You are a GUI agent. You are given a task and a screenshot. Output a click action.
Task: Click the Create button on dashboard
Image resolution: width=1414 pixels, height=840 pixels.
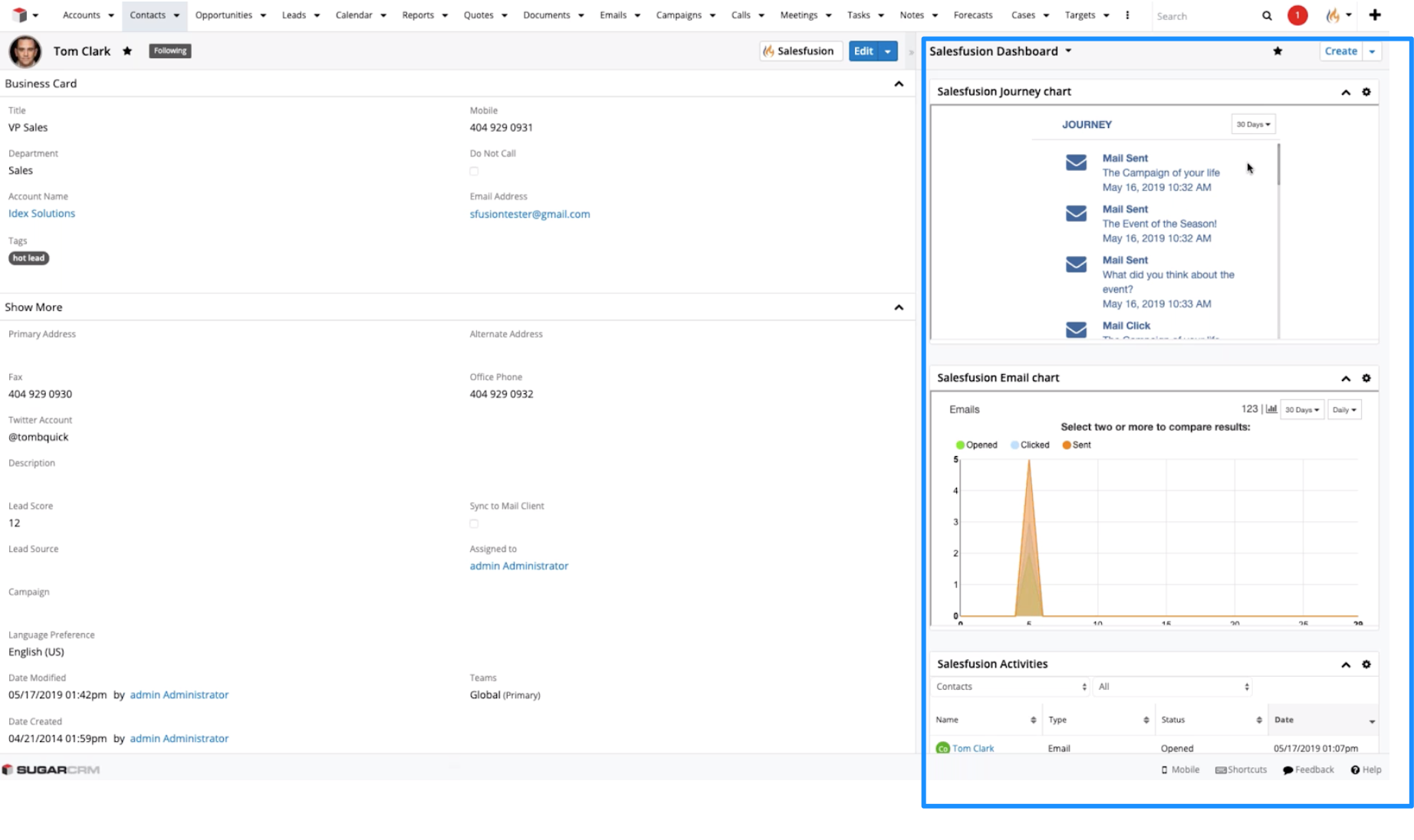[1340, 51]
